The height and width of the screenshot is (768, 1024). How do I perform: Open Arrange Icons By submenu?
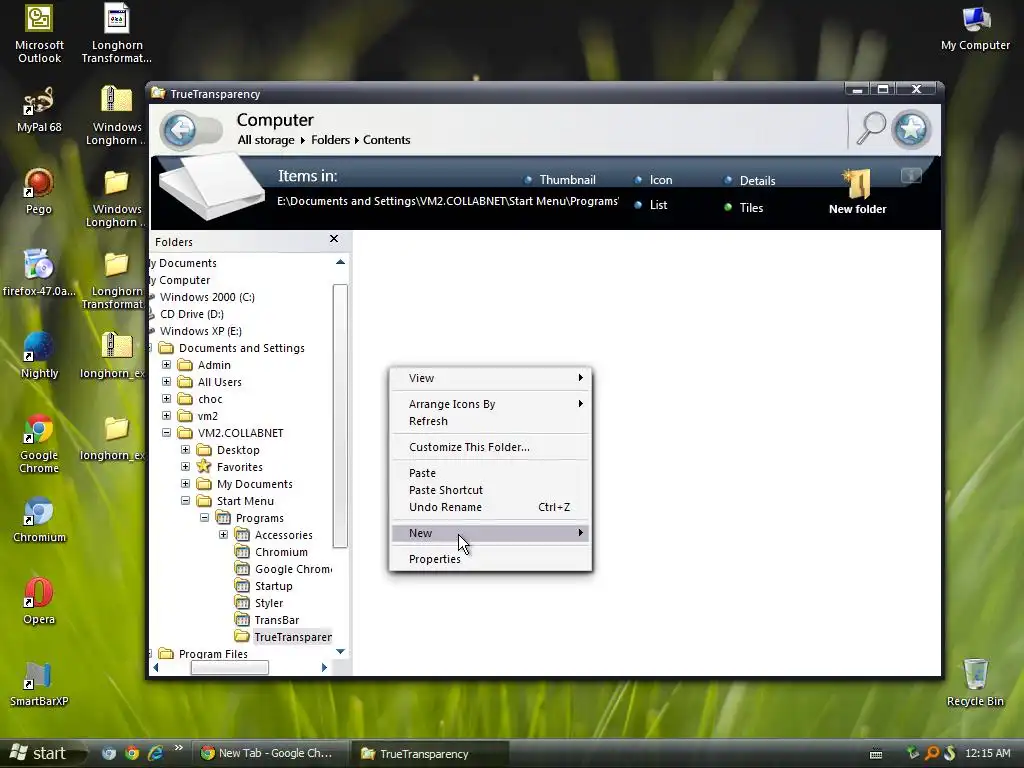coord(490,404)
